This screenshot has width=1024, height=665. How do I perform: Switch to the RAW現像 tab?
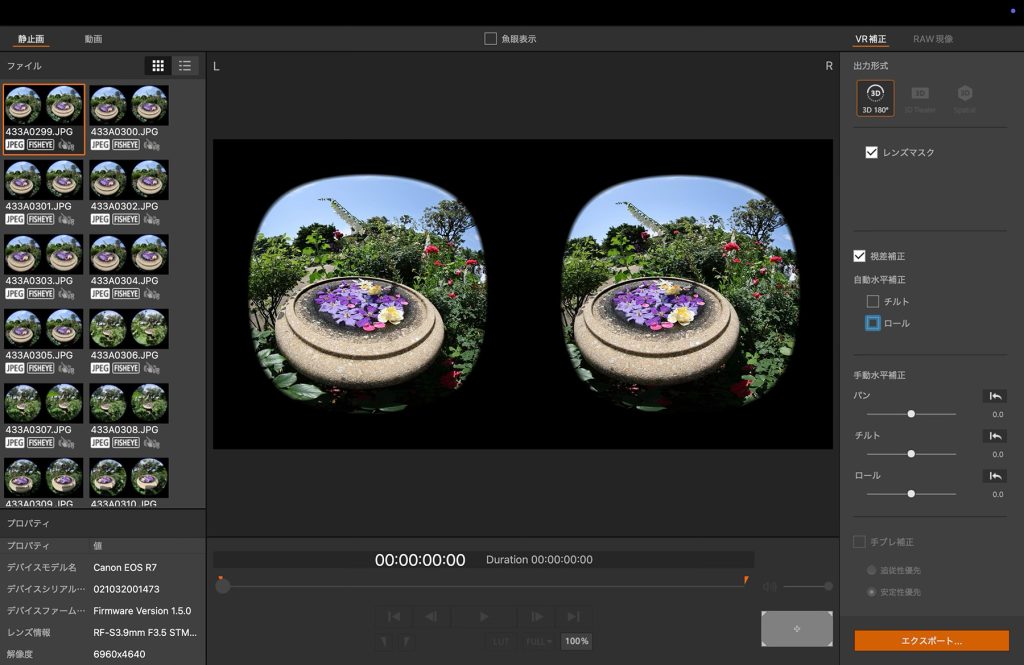coord(932,39)
